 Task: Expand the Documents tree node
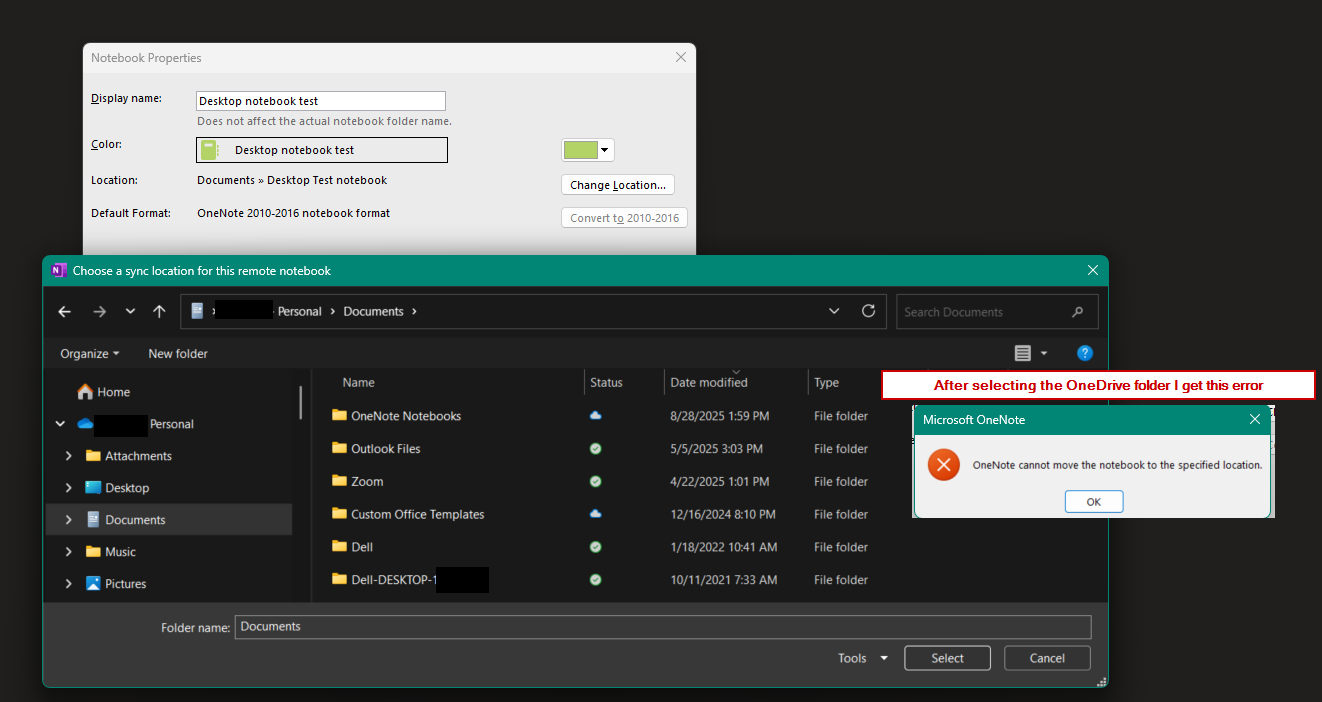pos(68,520)
